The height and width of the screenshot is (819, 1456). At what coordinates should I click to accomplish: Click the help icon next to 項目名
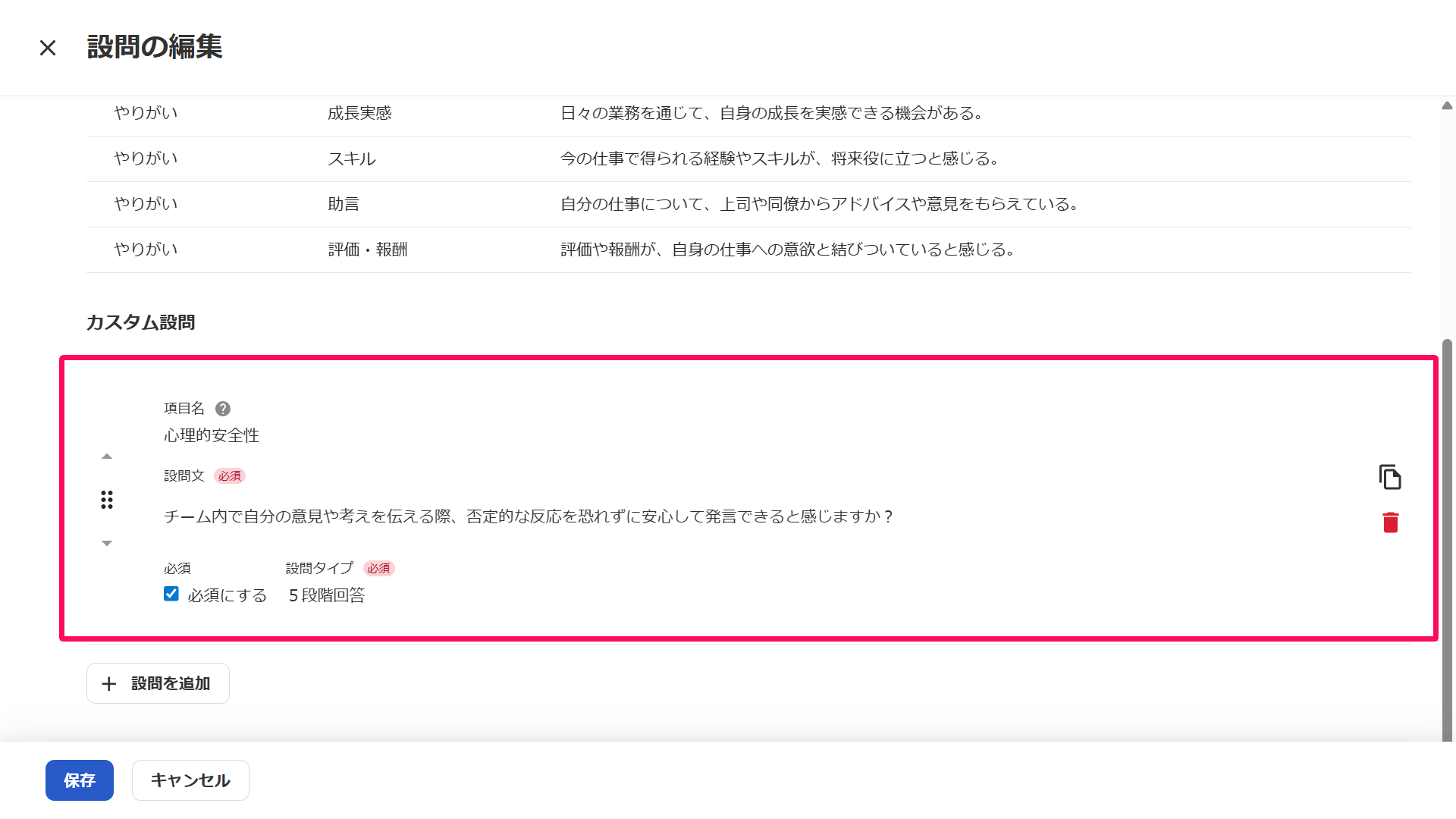223,409
